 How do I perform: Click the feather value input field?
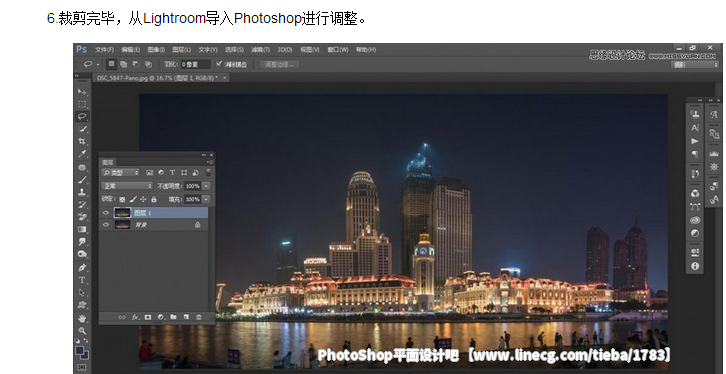pos(195,64)
